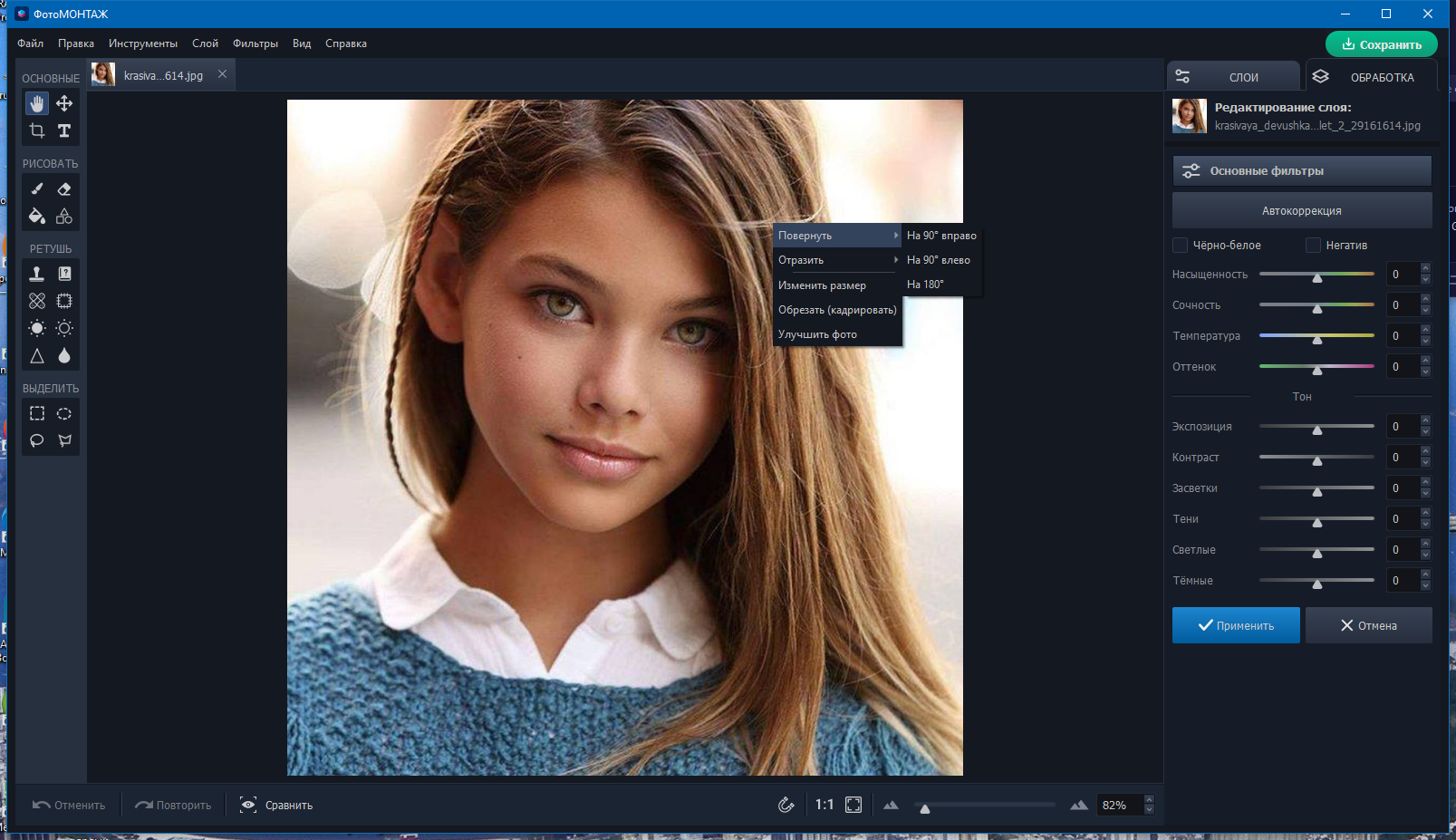Select the Lasso selection tool

coord(37,440)
